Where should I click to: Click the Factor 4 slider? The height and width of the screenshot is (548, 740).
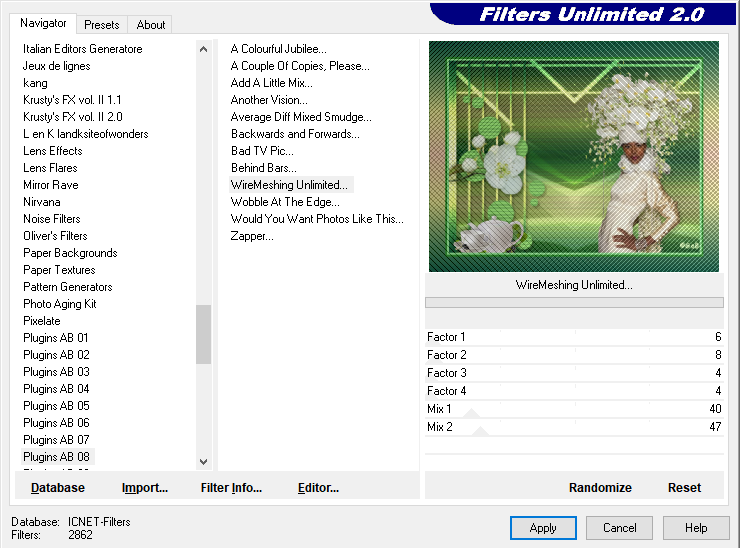574,391
